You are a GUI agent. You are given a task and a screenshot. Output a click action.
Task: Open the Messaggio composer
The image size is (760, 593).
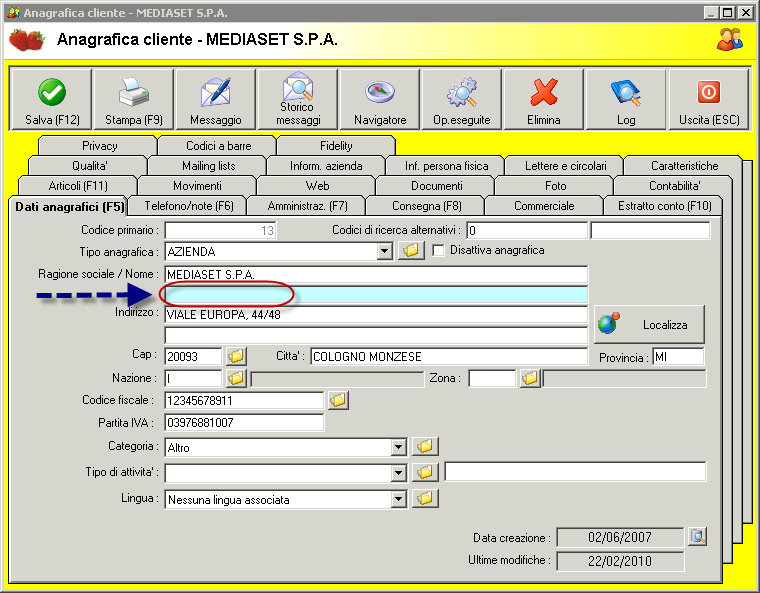(216, 100)
